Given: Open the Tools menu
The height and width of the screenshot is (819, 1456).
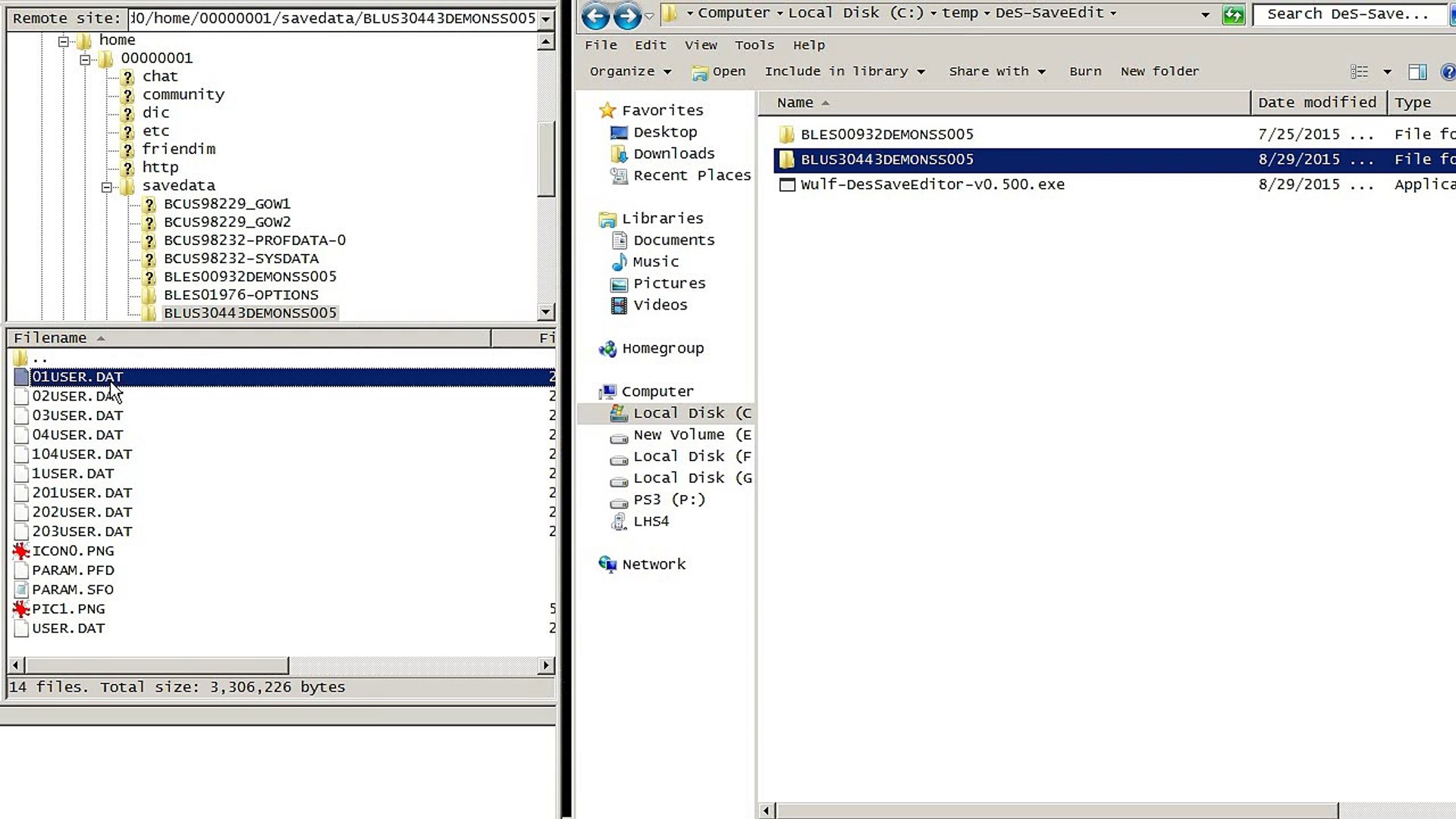Looking at the screenshot, I should [754, 45].
